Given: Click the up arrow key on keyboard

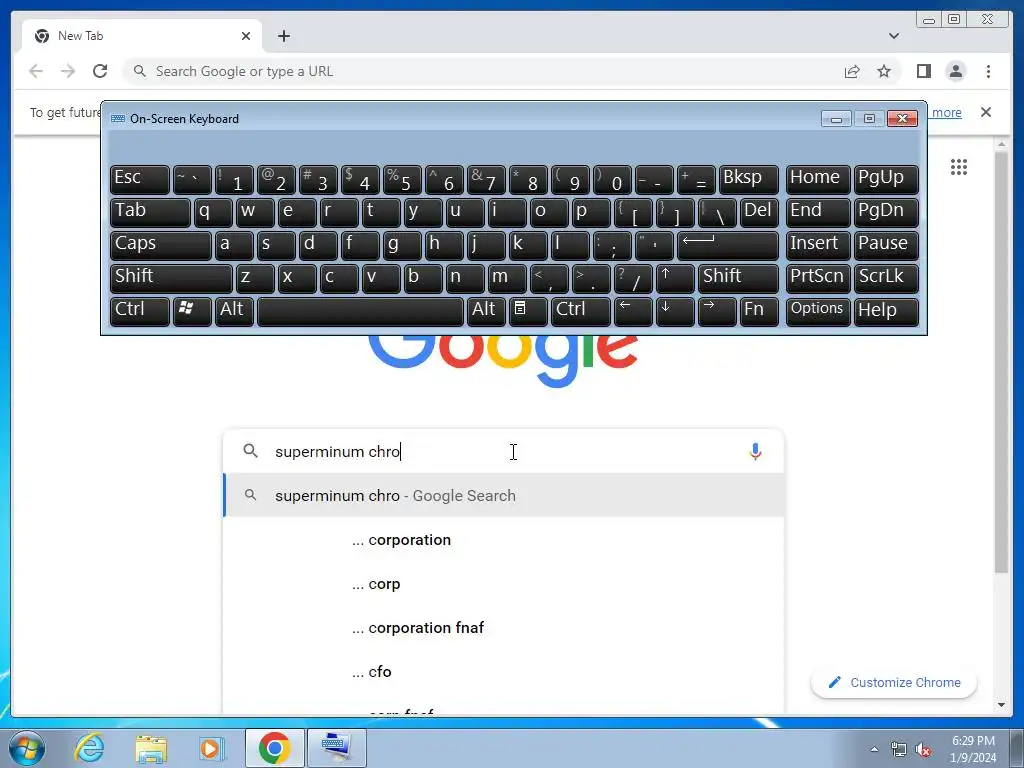Looking at the screenshot, I should point(675,278).
